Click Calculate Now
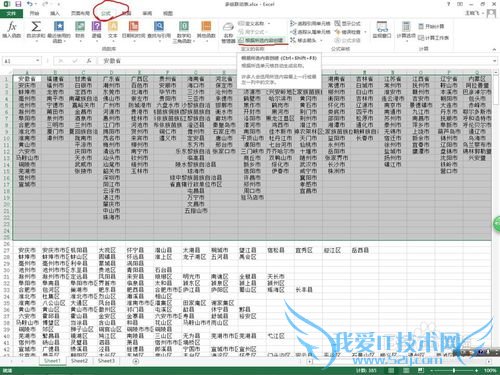 click(x=431, y=26)
